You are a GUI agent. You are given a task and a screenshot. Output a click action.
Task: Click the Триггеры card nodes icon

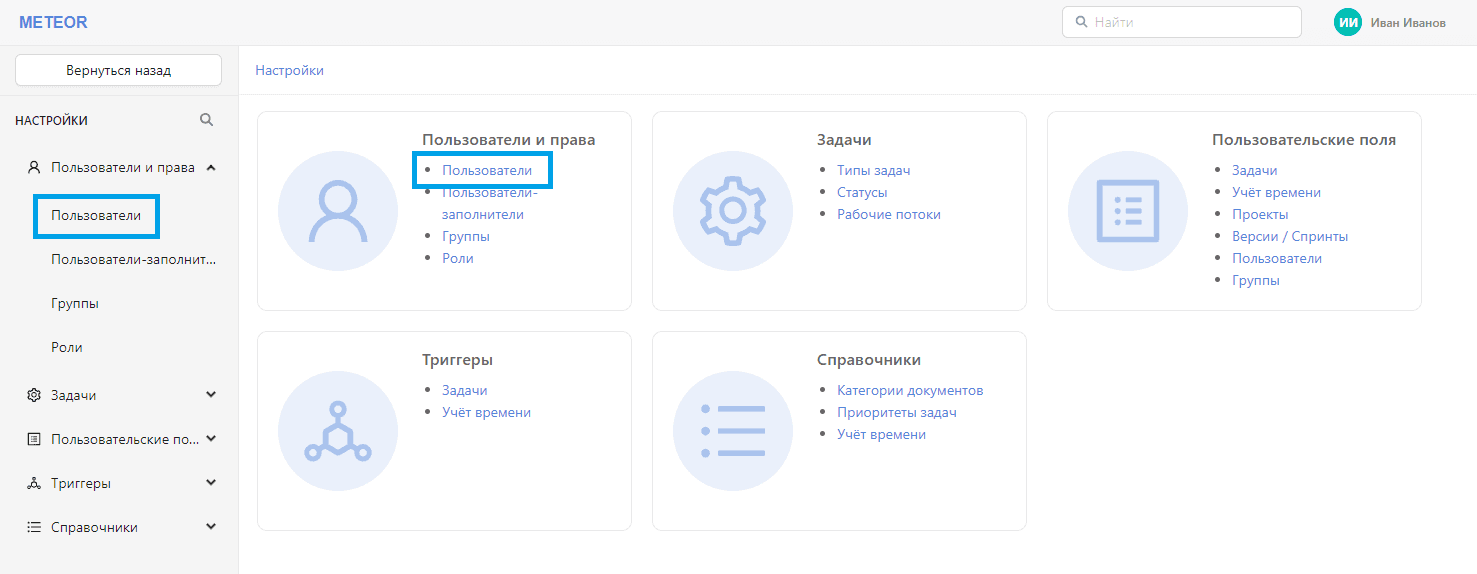coord(338,431)
